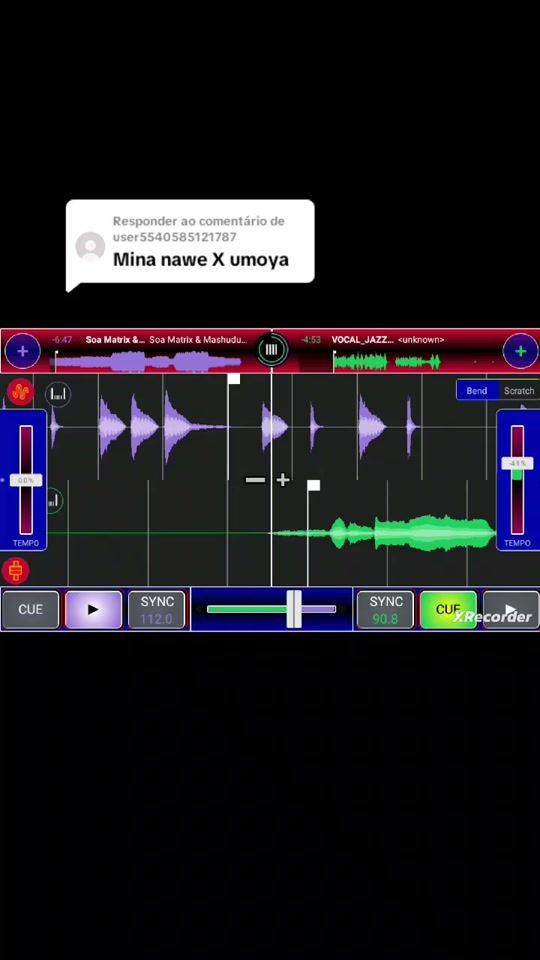Viewport: 540px width, 960px height.
Task: Start the right deck play button
Action: (x=511, y=609)
